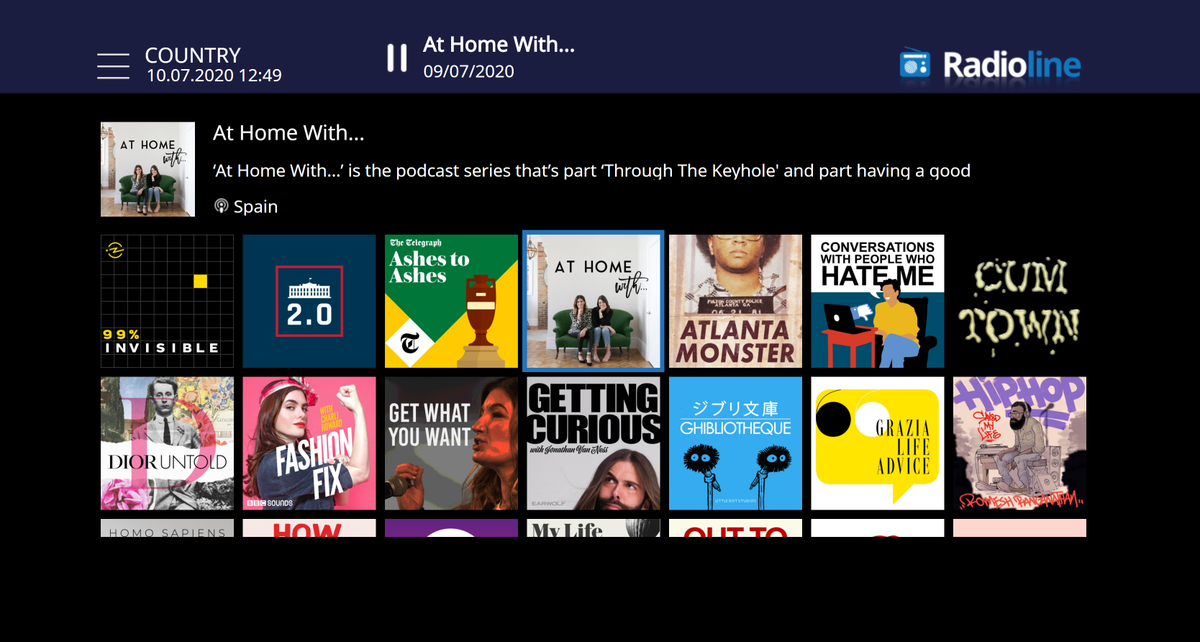The height and width of the screenshot is (642, 1200).
Task: Open the Dior Untold podcast
Action: 167,443
